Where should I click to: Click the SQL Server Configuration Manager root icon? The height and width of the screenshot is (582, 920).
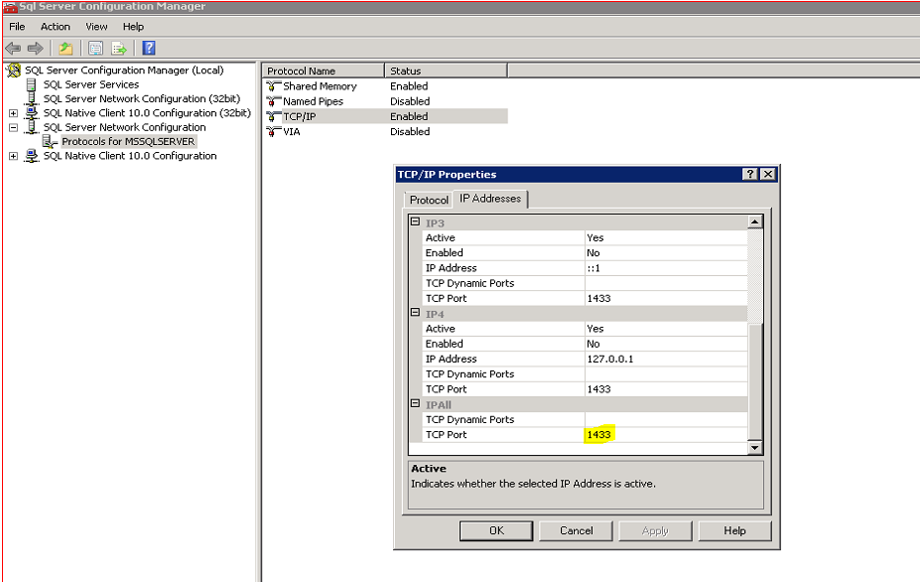pos(13,70)
